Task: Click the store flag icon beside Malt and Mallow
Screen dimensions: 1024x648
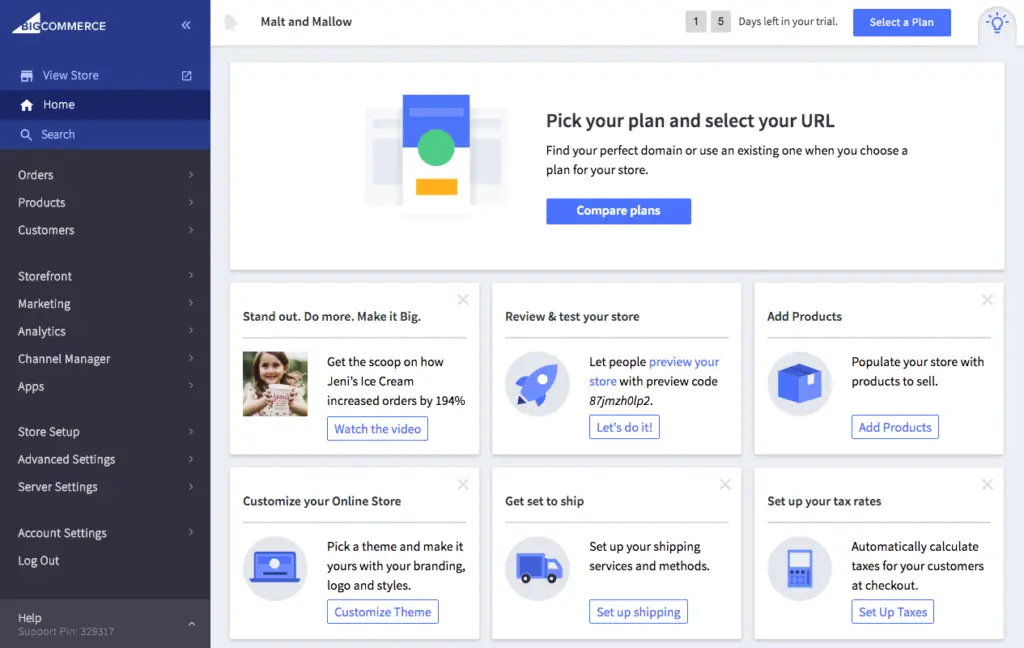Action: point(231,23)
